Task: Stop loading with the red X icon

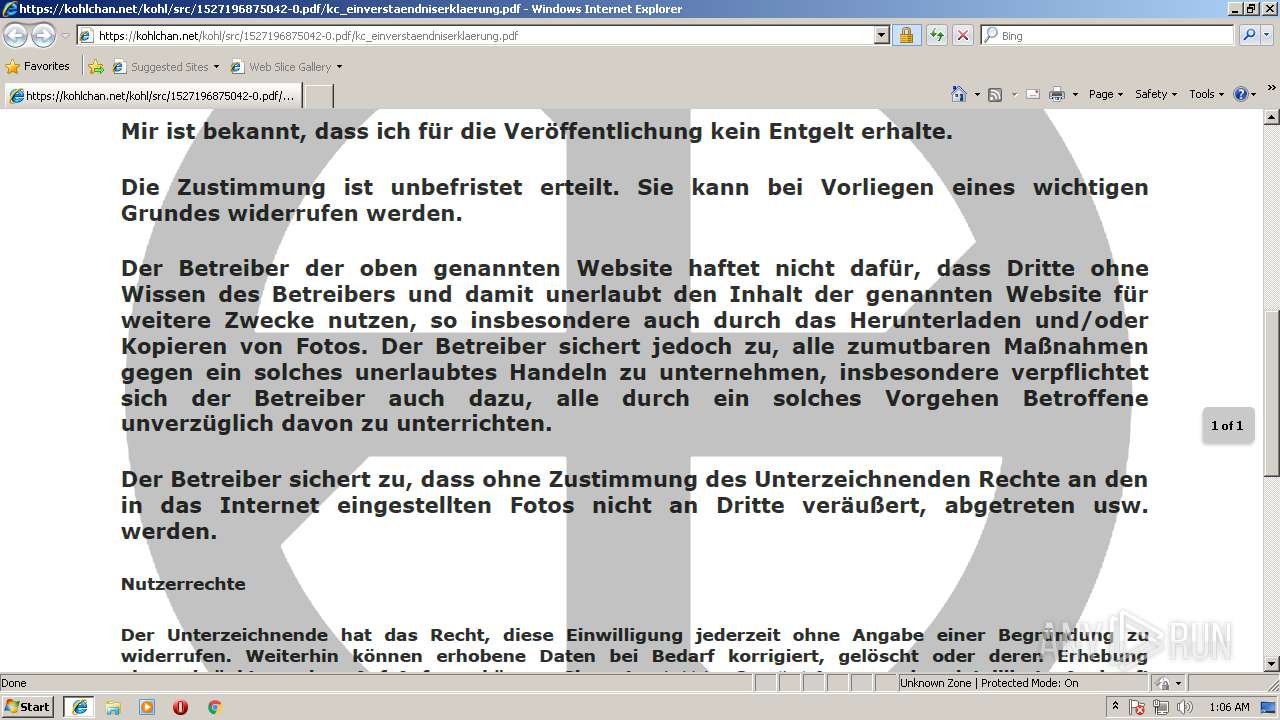Action: pos(963,36)
